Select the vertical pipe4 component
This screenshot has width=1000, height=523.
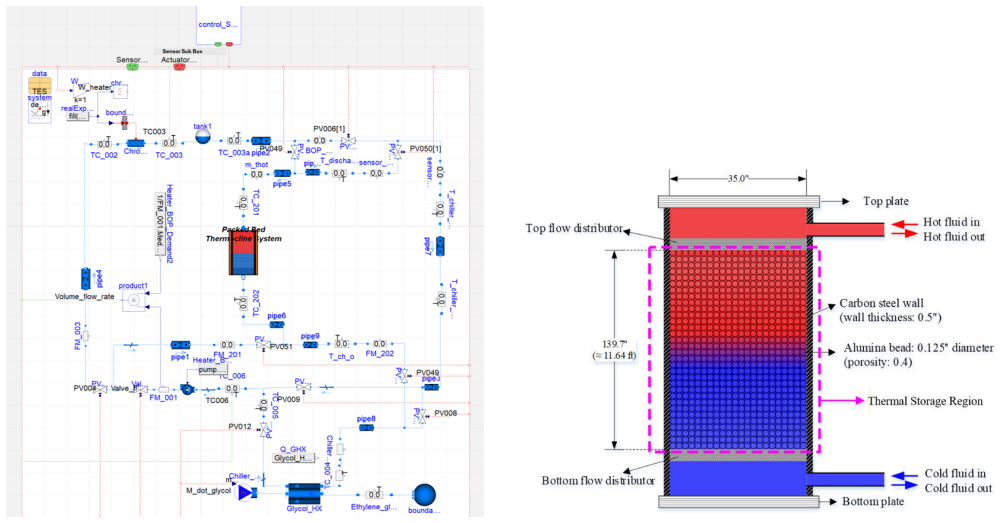[86, 279]
